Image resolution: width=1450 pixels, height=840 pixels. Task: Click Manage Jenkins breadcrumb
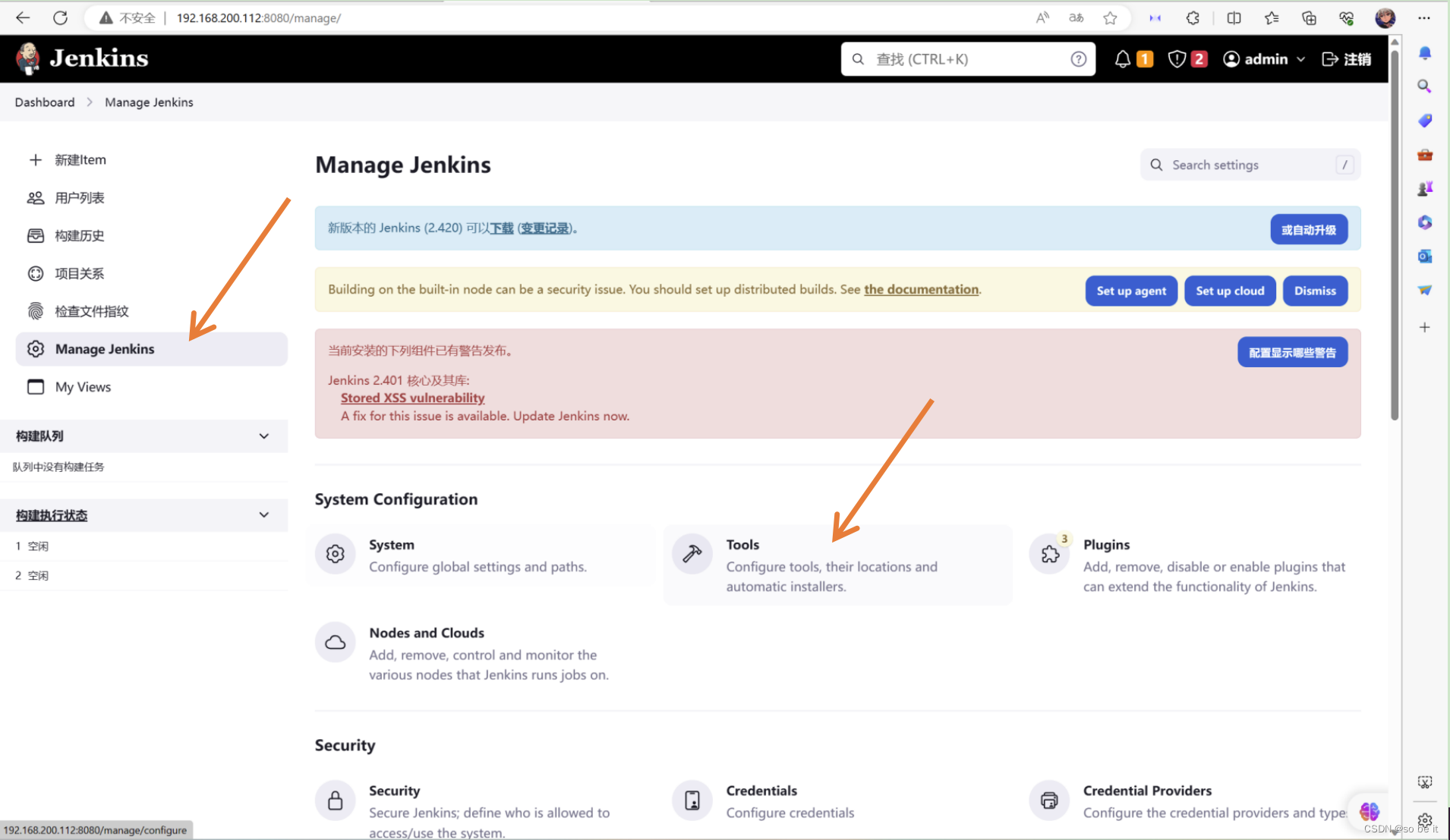click(x=149, y=102)
